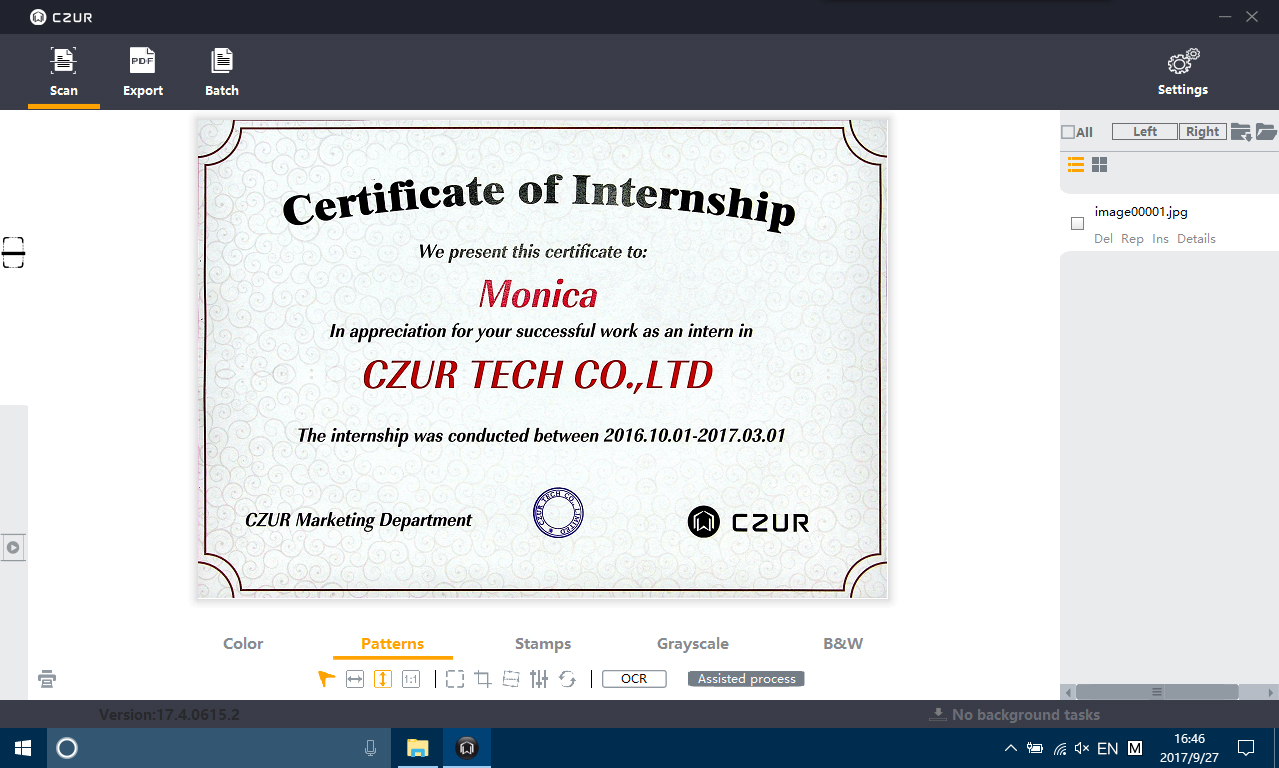The image size is (1279, 768).
Task: Select the B&W mode tab
Action: [843, 644]
